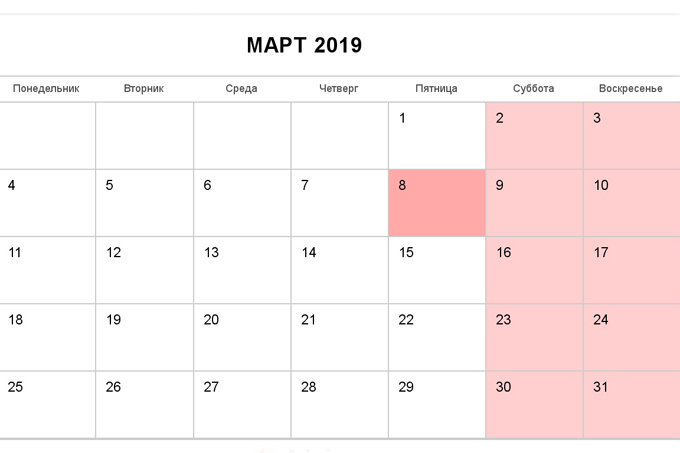
Task: Choose Saturday March 23 weekend cell
Action: pos(534,337)
